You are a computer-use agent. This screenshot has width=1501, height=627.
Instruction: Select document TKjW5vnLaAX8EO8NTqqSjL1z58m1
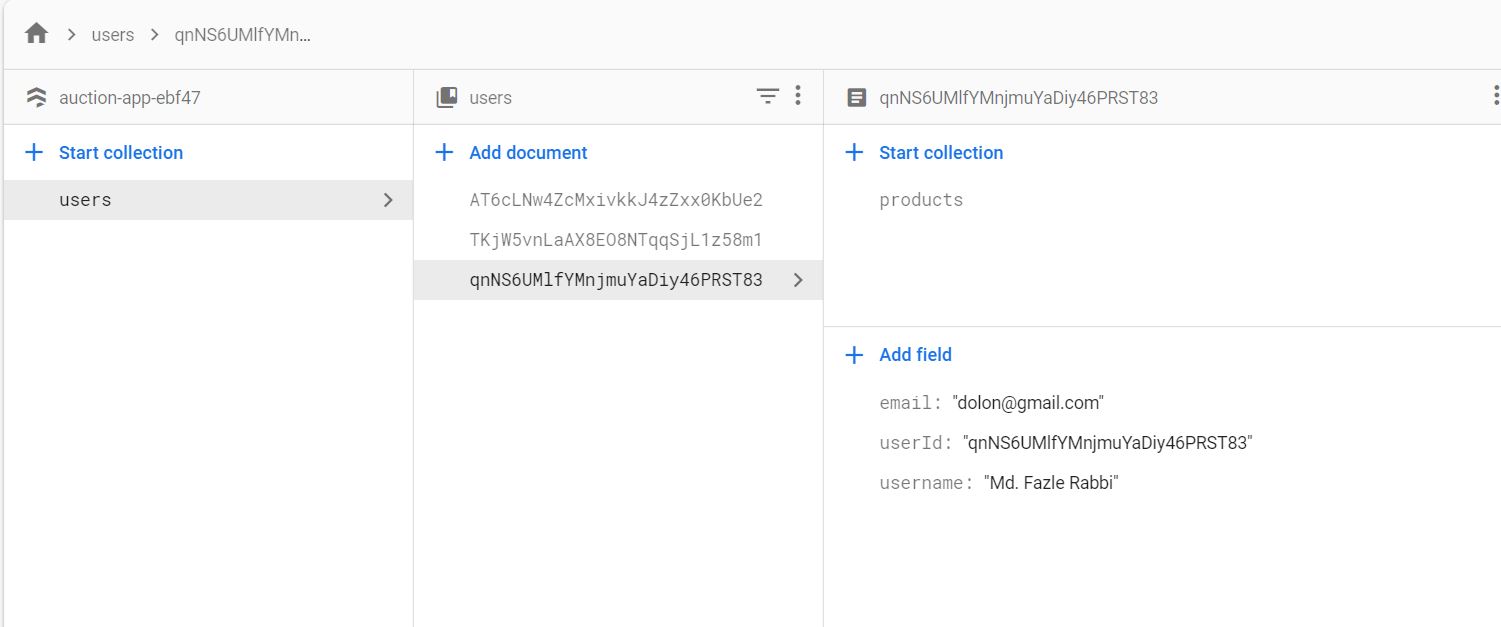point(616,240)
